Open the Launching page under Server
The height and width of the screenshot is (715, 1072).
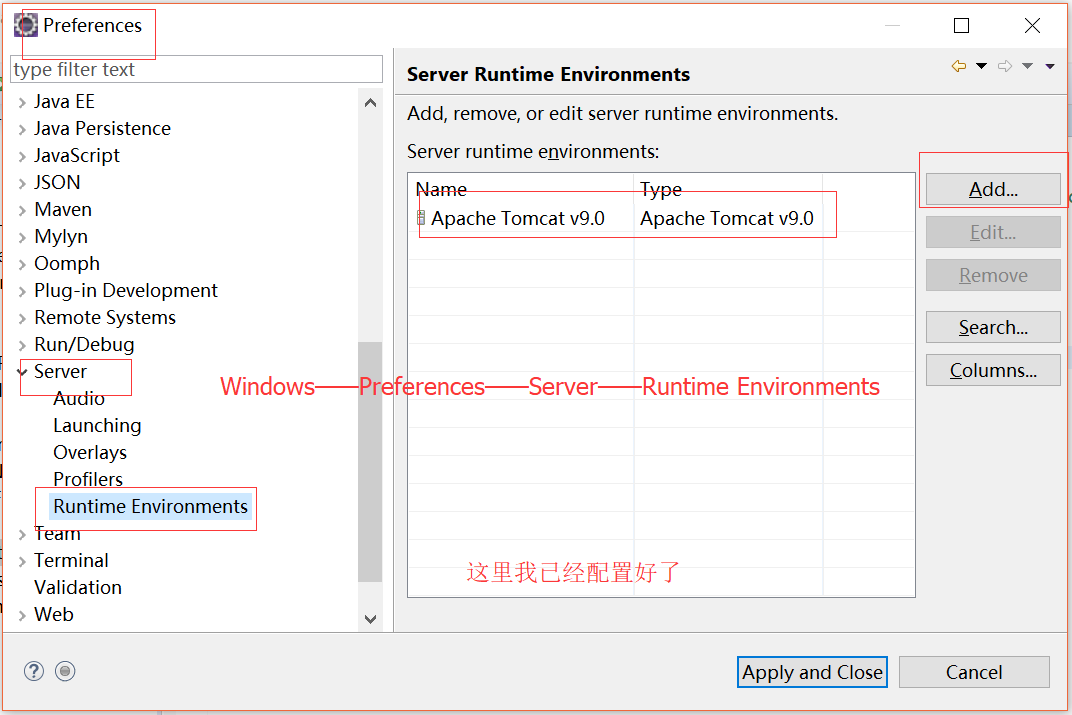click(97, 425)
